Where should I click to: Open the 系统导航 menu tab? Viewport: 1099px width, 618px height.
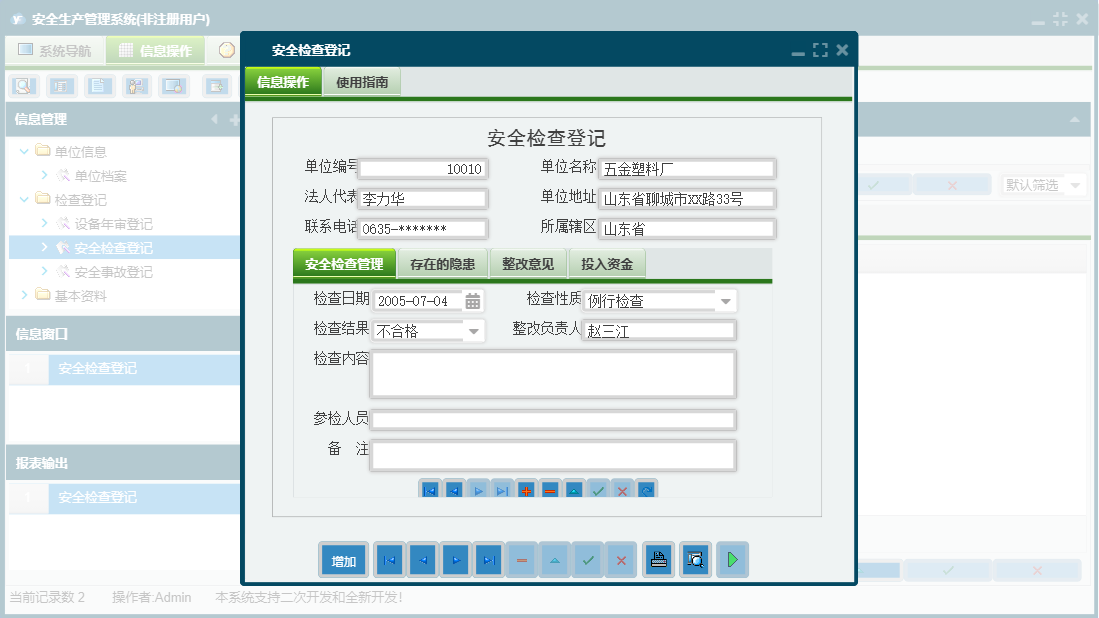click(55, 50)
